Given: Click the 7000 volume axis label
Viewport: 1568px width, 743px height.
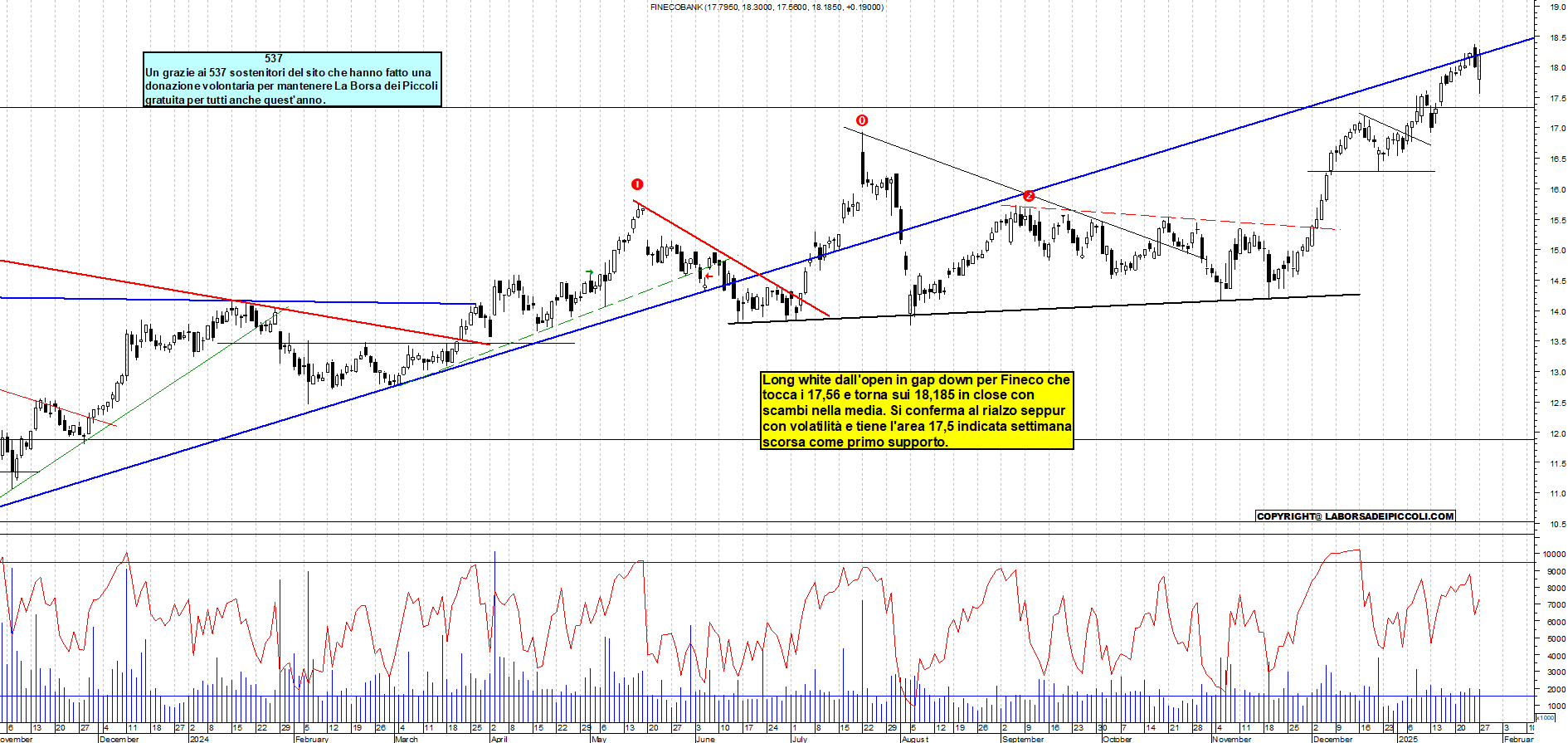Looking at the screenshot, I should coord(1556,605).
